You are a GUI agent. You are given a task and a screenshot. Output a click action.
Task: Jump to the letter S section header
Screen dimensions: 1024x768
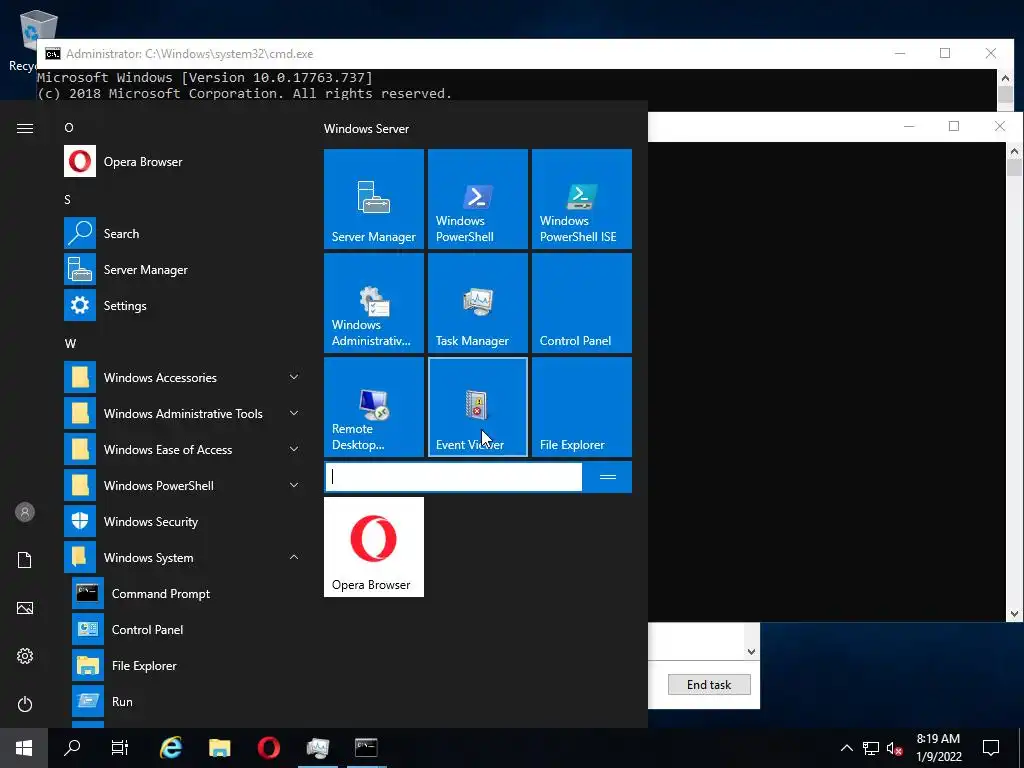(x=67, y=199)
